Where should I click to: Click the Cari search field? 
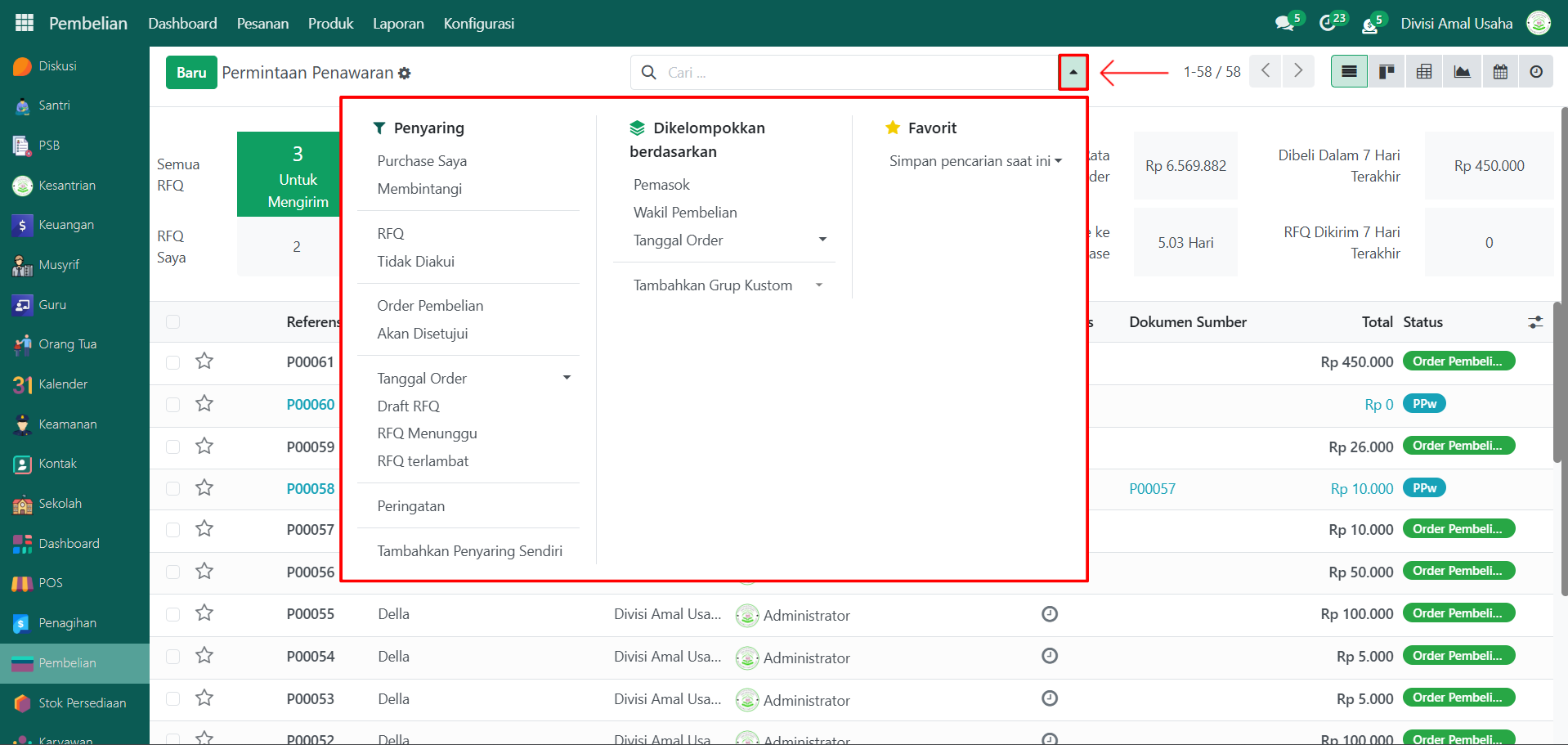coord(858,73)
